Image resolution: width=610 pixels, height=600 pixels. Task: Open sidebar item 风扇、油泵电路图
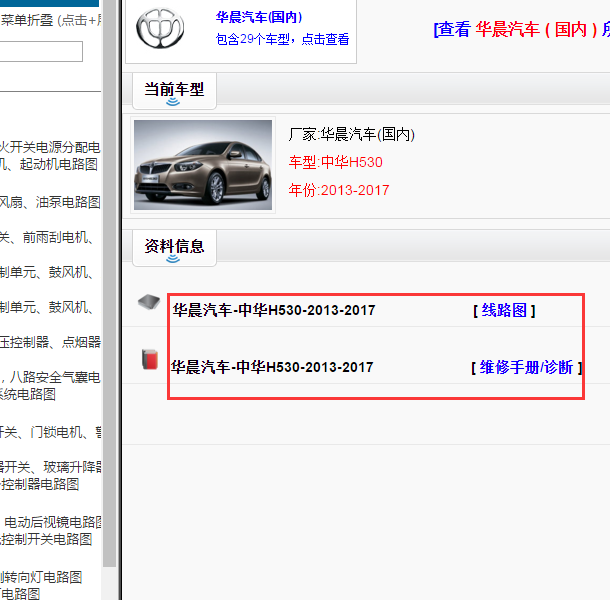50,202
